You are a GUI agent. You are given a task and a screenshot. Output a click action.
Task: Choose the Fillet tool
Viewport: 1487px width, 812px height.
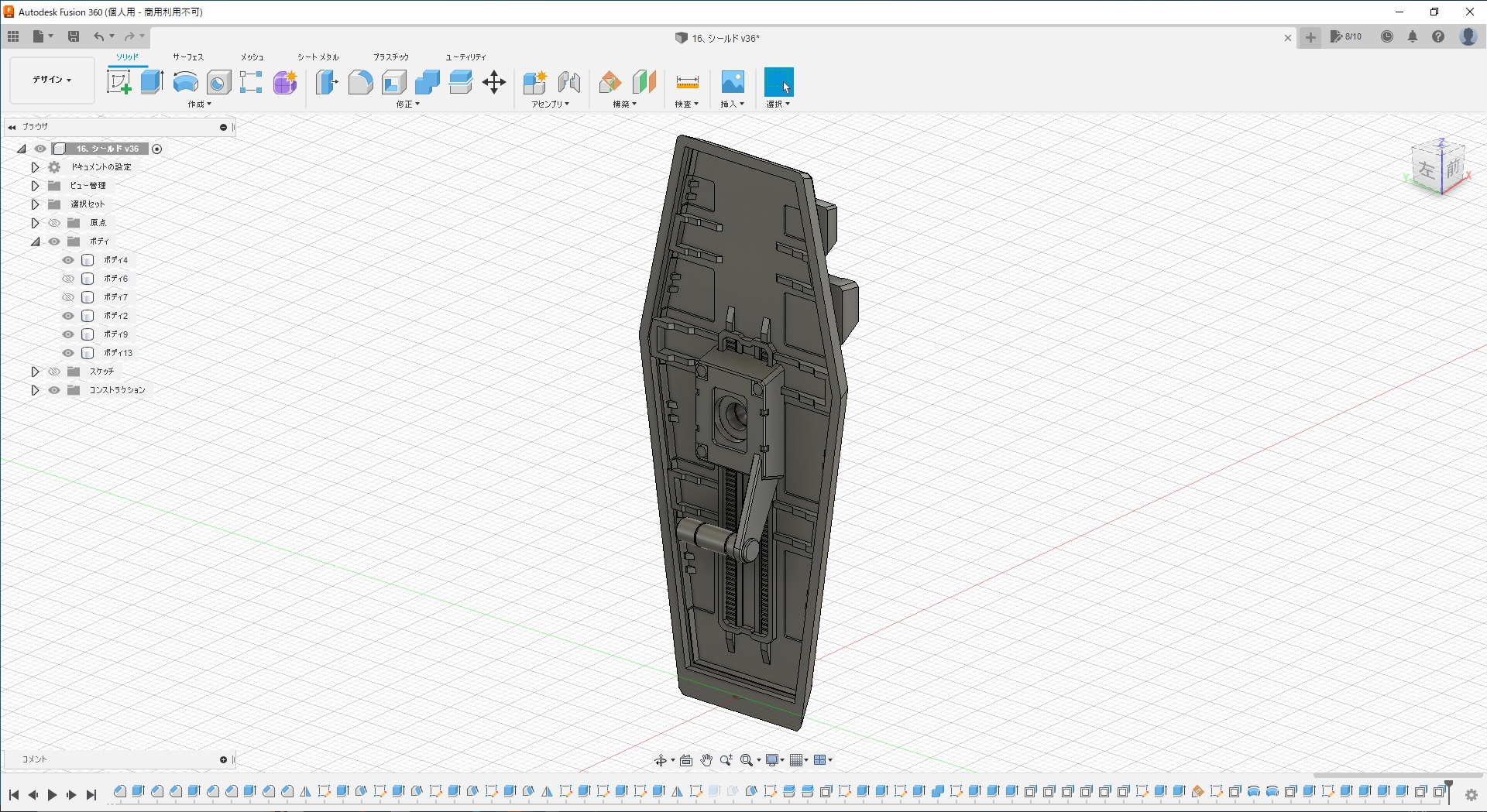360,82
